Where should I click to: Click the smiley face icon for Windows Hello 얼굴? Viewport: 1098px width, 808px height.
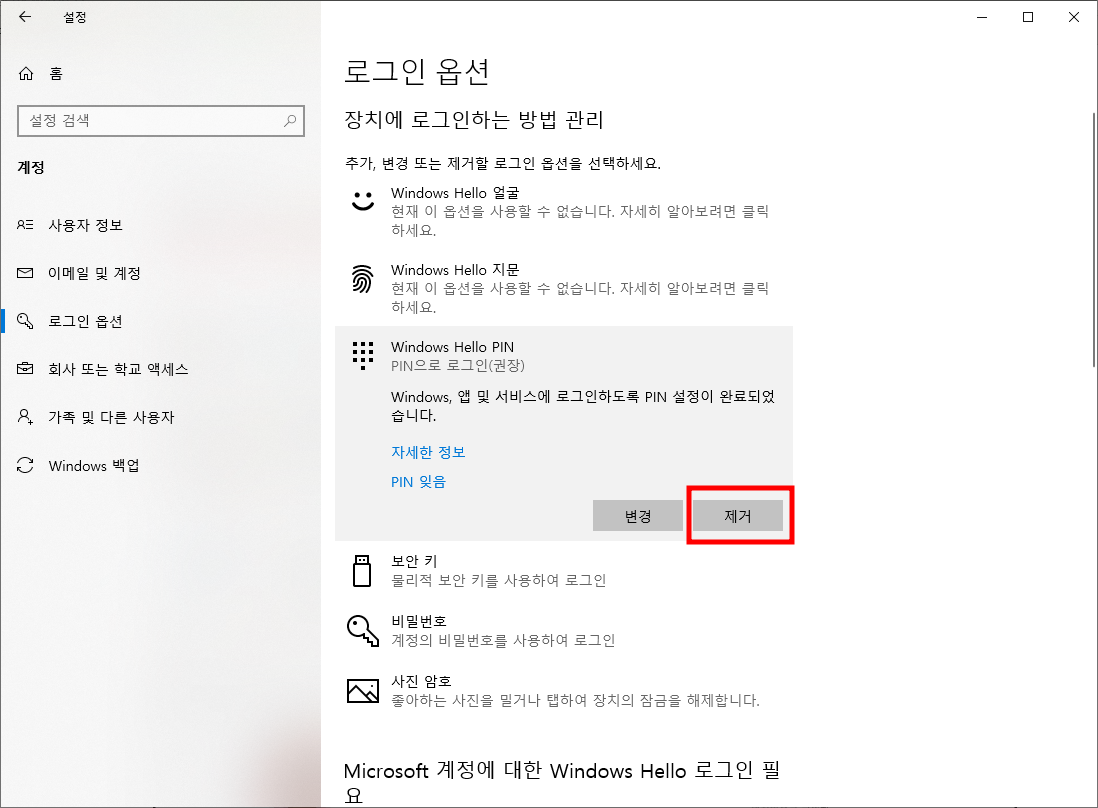[363, 200]
